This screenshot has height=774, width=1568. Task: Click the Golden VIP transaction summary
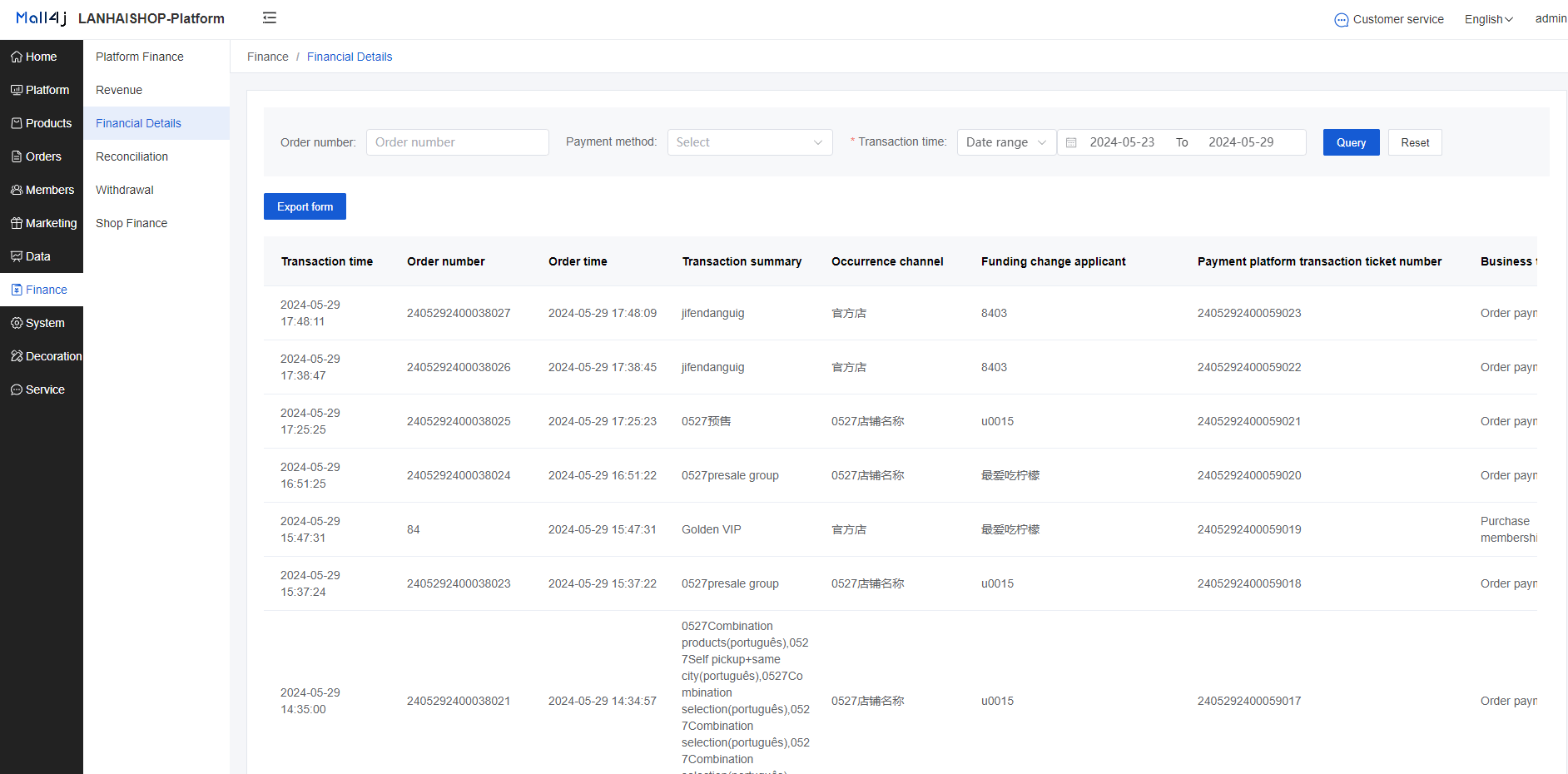[x=712, y=529]
